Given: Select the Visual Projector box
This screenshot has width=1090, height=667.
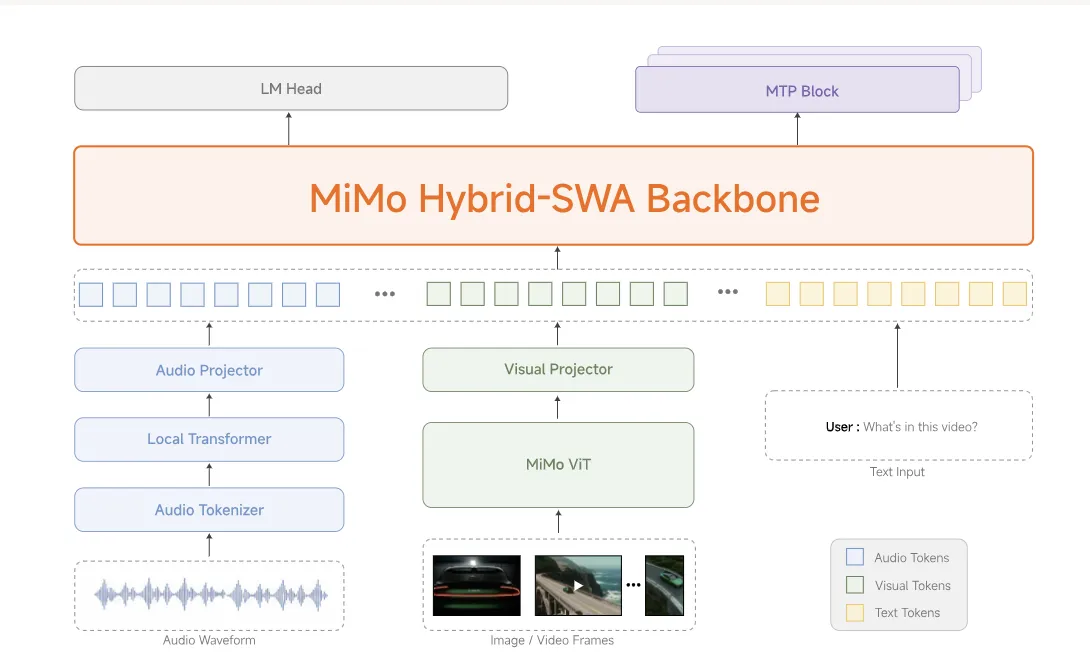Looking at the screenshot, I should pyautogui.click(x=558, y=369).
